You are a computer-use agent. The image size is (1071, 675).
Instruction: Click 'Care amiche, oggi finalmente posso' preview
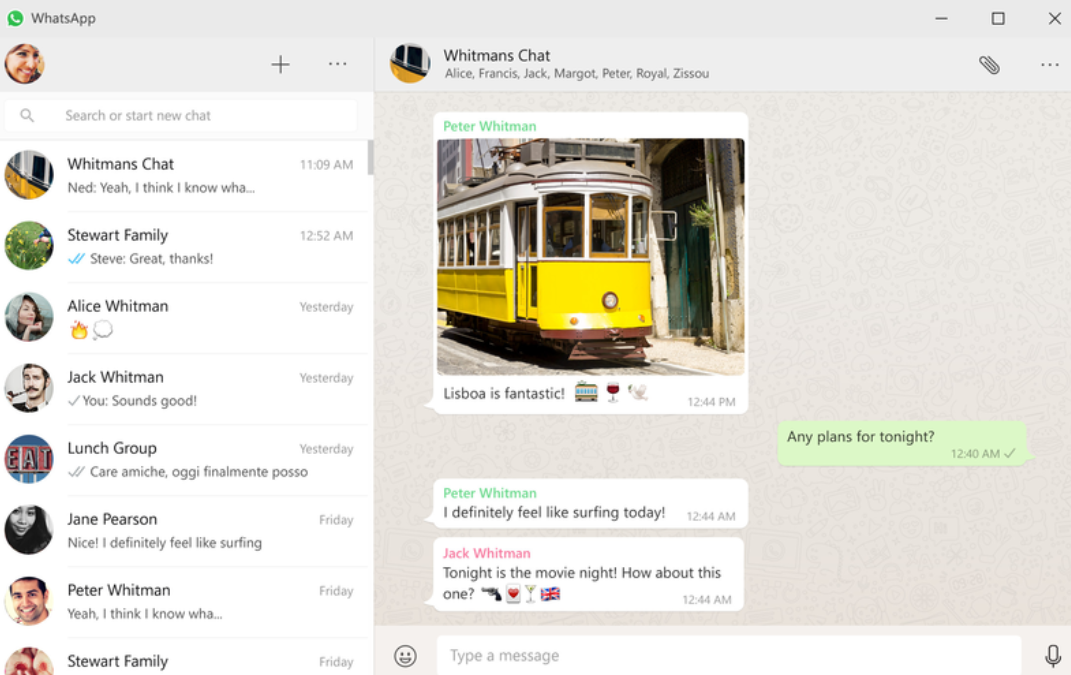199,472
